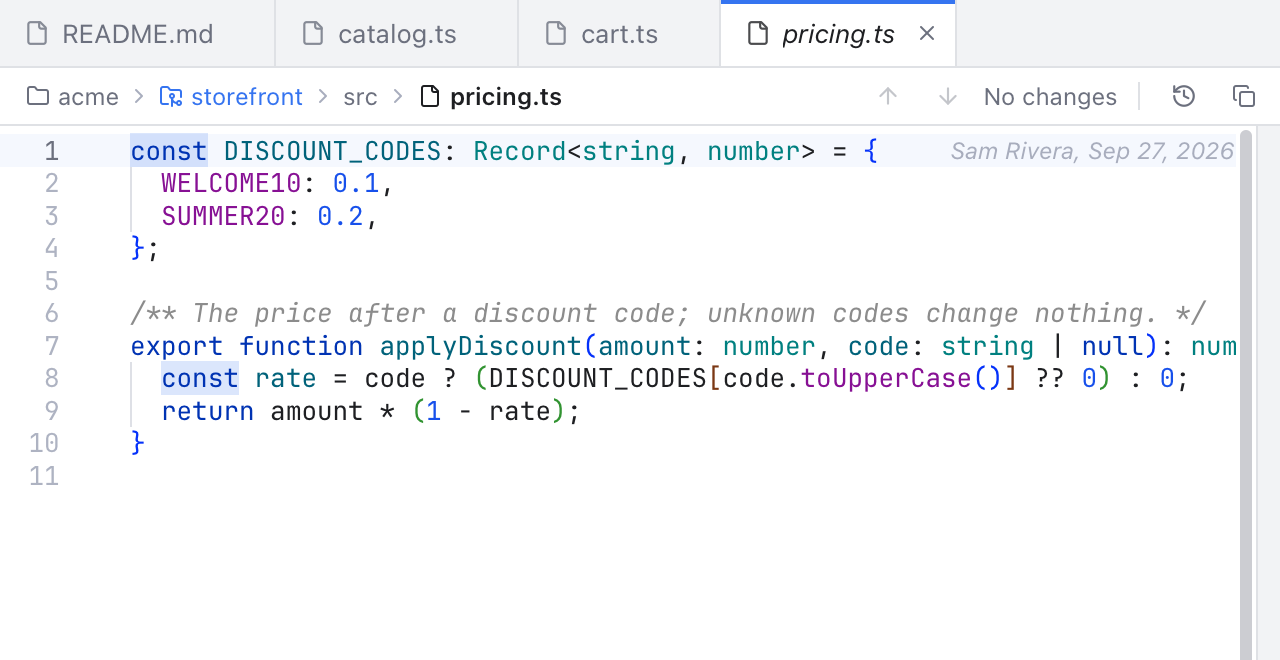Image resolution: width=1280 pixels, height=660 pixels.
Task: Switch to the catalog.ts tab
Action: [397, 34]
